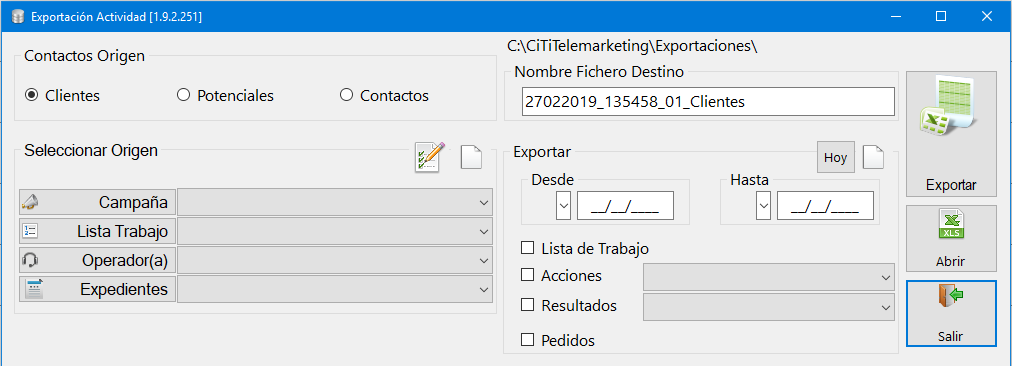Click the Lista Trabajo list button
Image resolution: width=1012 pixels, height=366 pixels.
tap(97, 231)
